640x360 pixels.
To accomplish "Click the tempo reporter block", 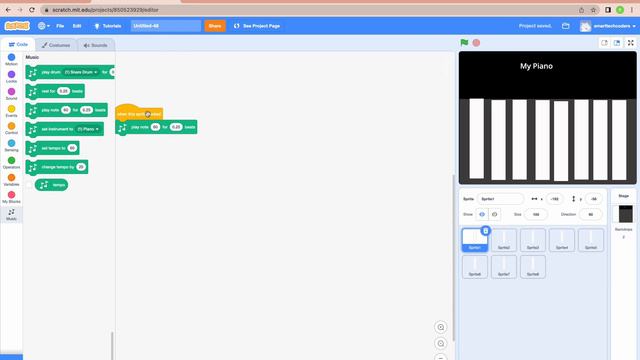I will (51, 185).
